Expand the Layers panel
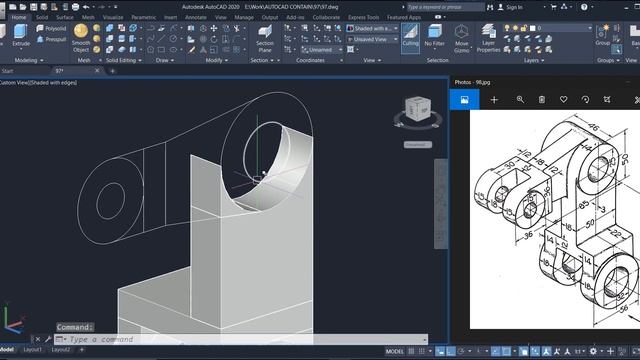640x360 pixels. point(534,60)
